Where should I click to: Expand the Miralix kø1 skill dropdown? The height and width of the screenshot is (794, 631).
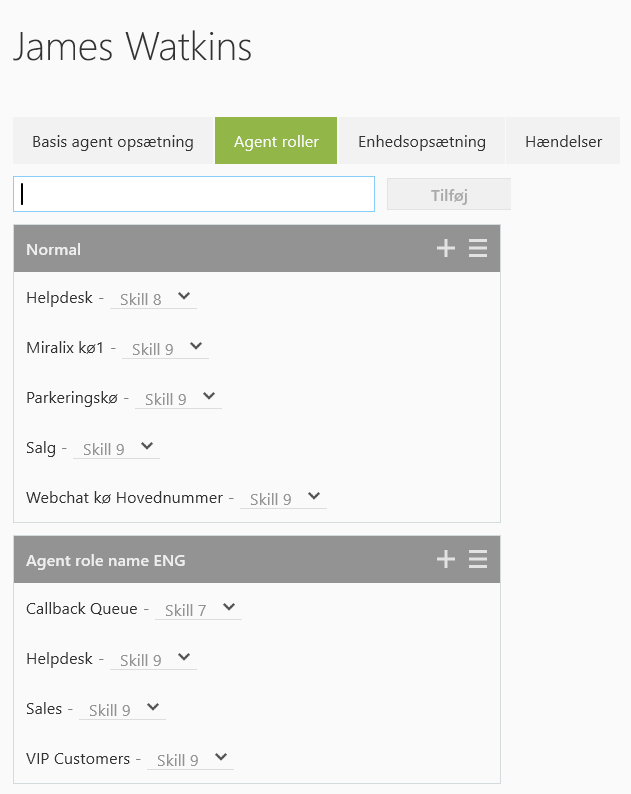coord(165,348)
